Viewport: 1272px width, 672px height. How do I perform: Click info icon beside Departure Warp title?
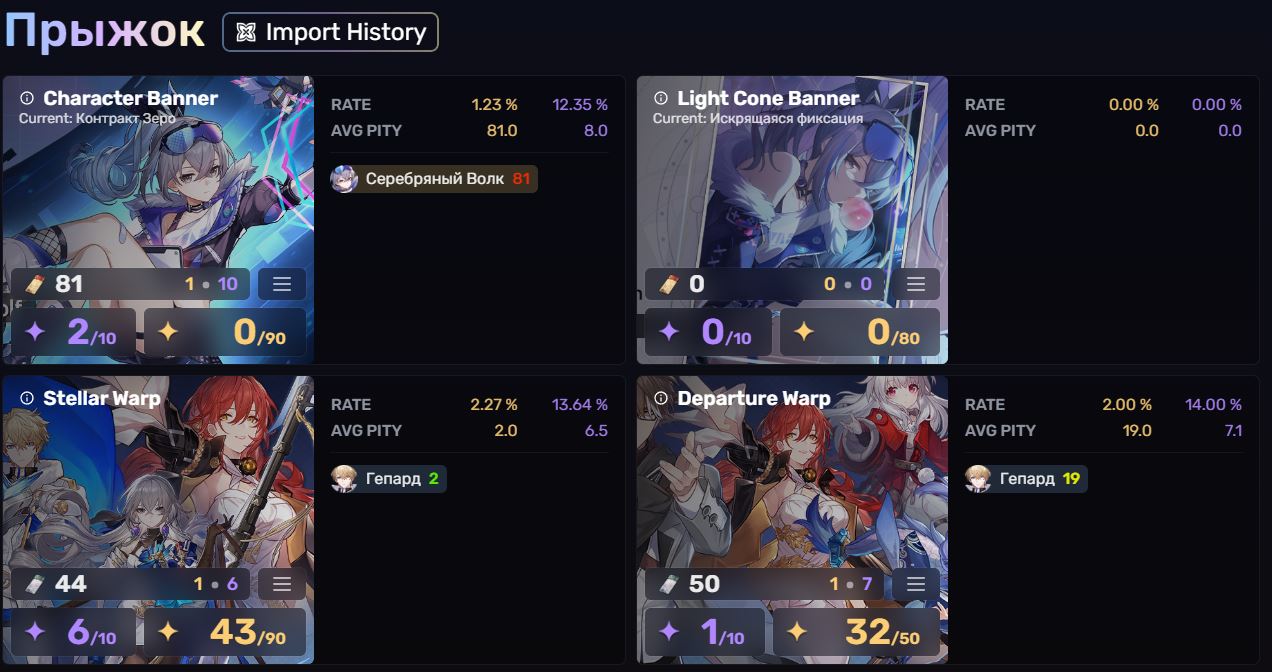click(661, 398)
